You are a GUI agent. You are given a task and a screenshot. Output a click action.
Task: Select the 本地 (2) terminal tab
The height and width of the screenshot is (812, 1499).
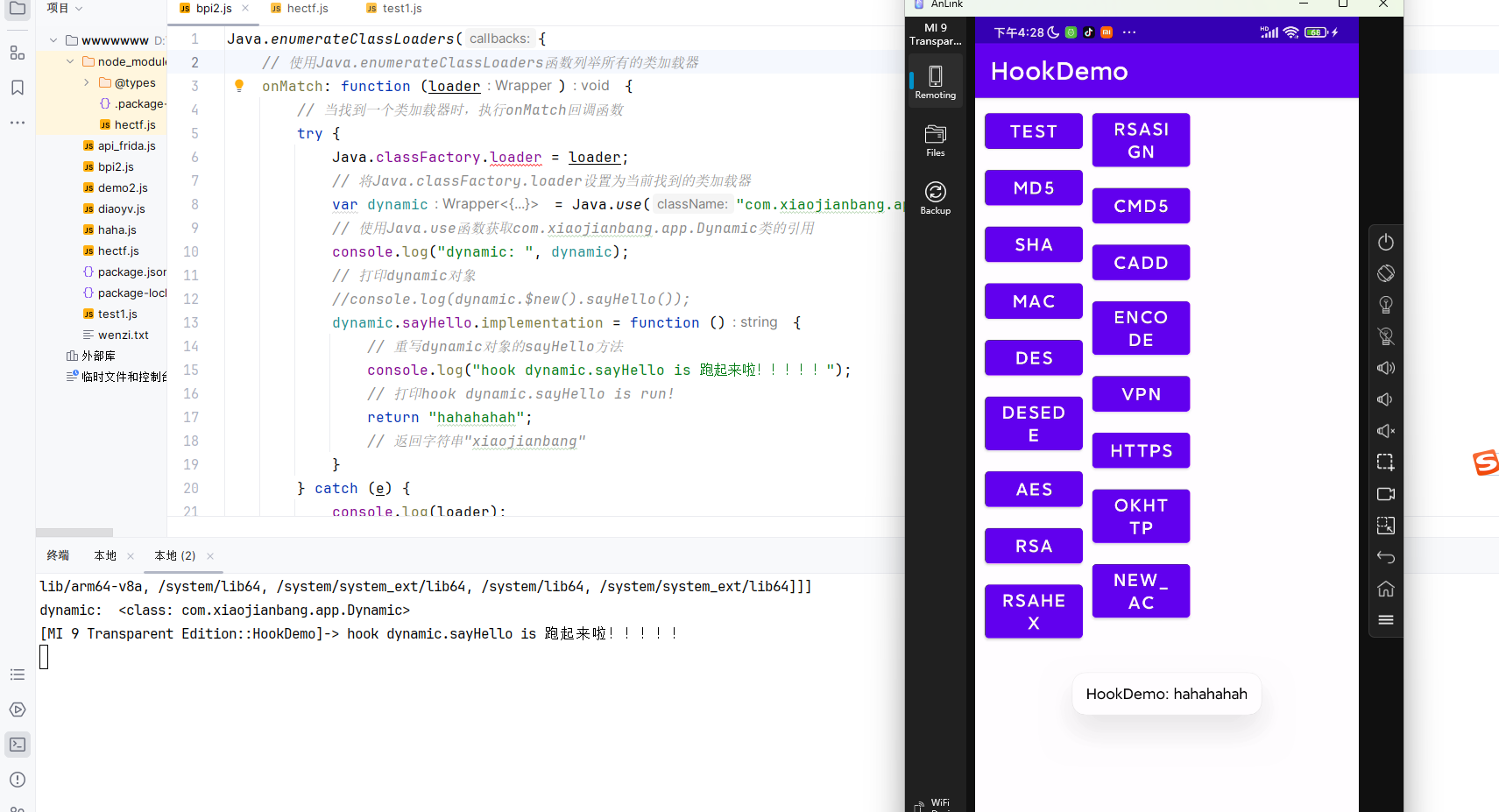pyautogui.click(x=175, y=555)
